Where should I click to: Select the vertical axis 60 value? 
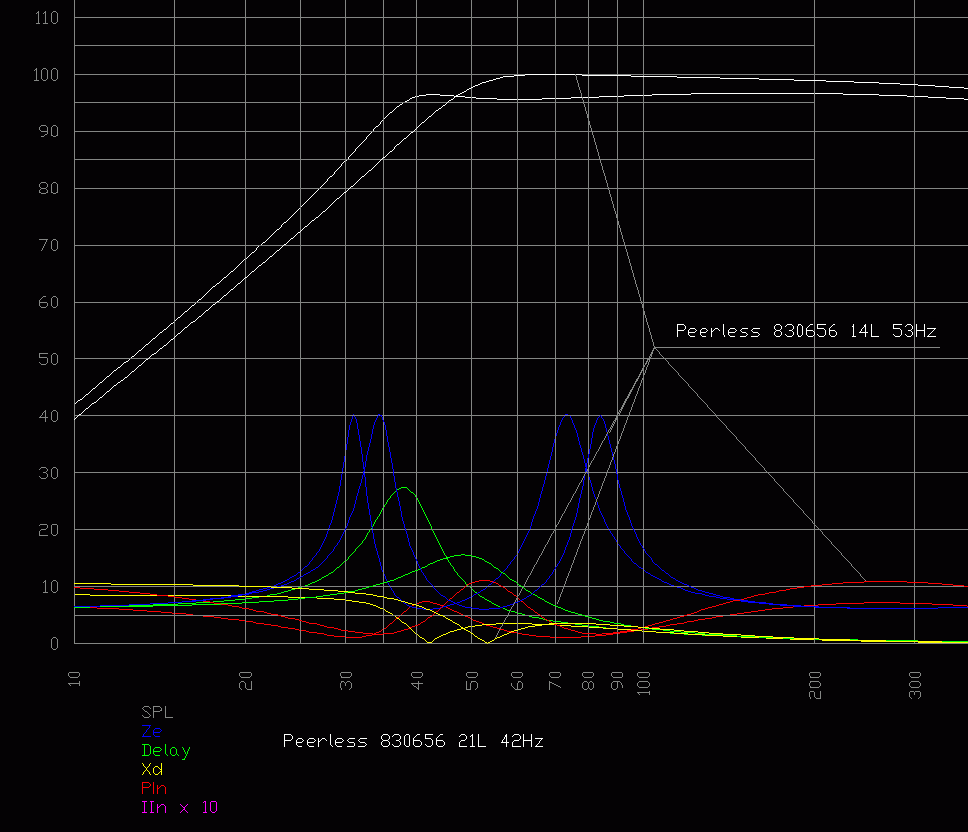49,302
